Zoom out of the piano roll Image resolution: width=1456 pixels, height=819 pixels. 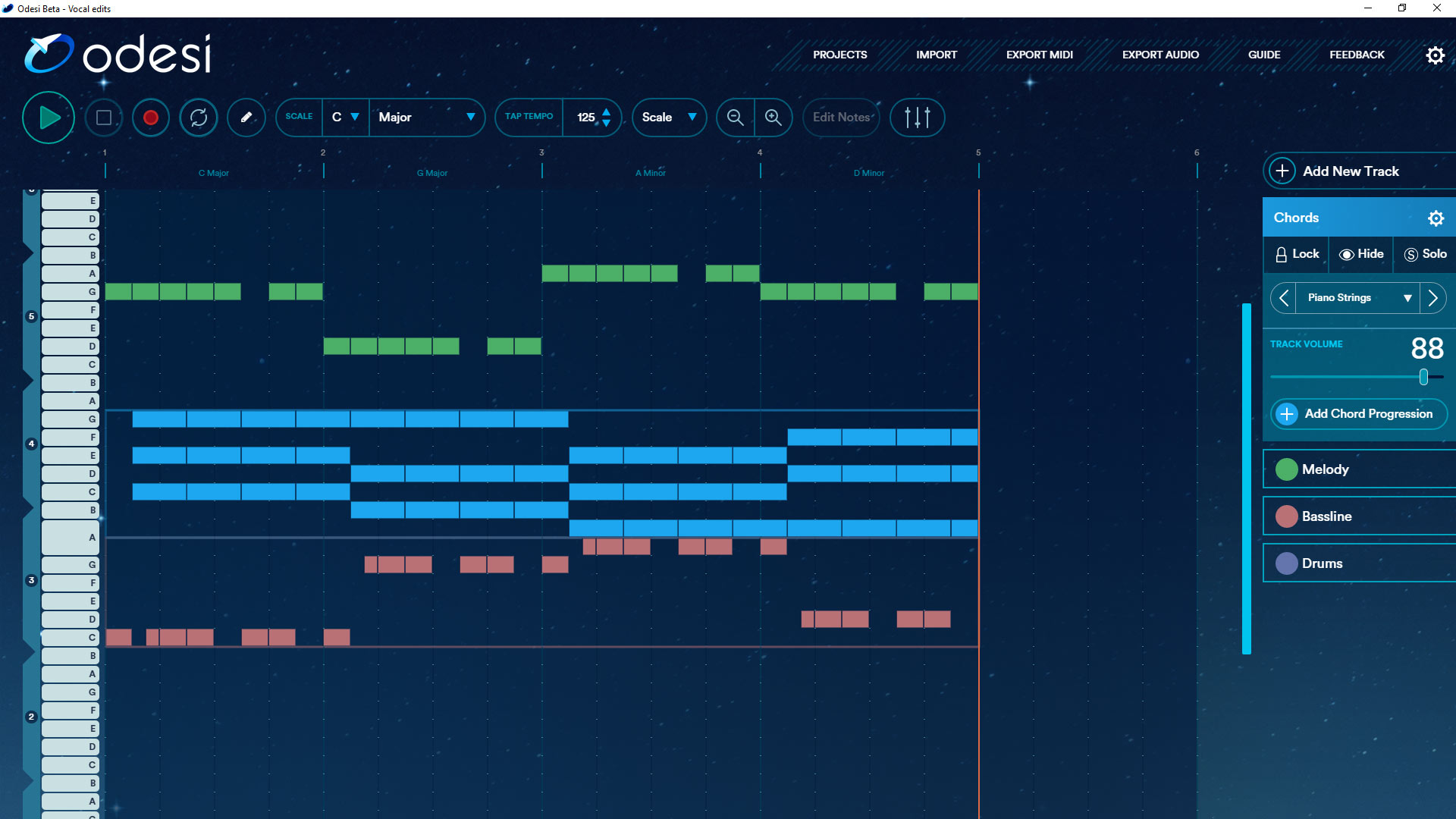tap(734, 118)
